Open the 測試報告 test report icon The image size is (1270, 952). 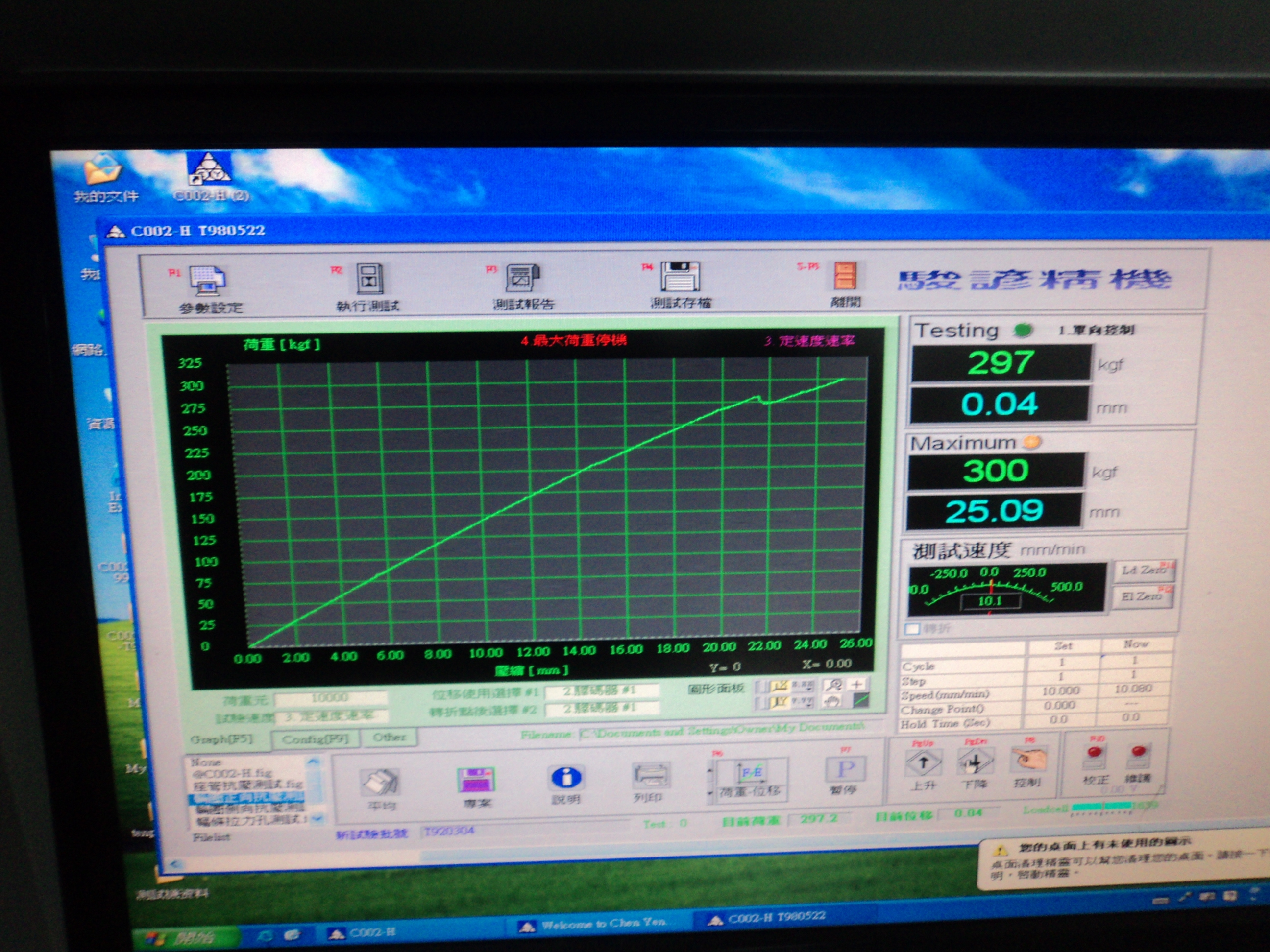tap(522, 278)
